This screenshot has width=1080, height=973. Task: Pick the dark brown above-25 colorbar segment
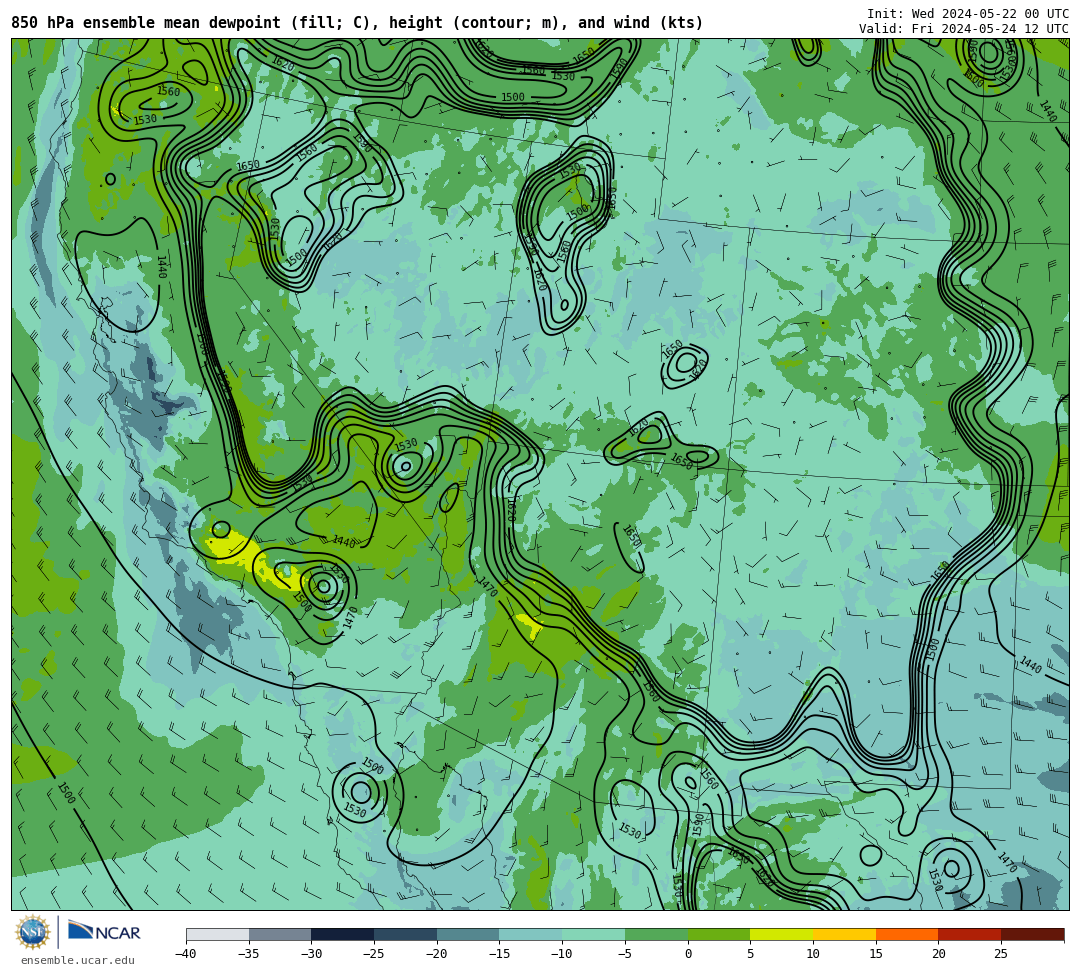pos(1032,934)
